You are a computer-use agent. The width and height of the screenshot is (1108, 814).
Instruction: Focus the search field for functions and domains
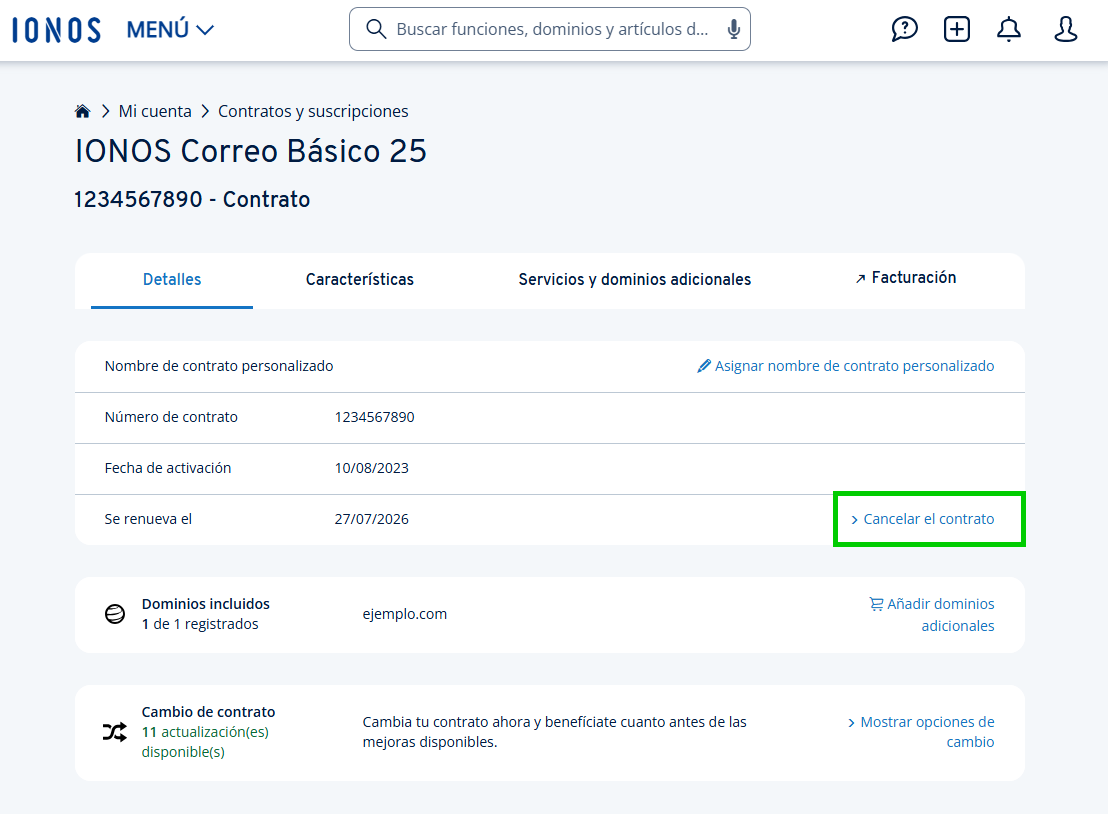pos(550,29)
